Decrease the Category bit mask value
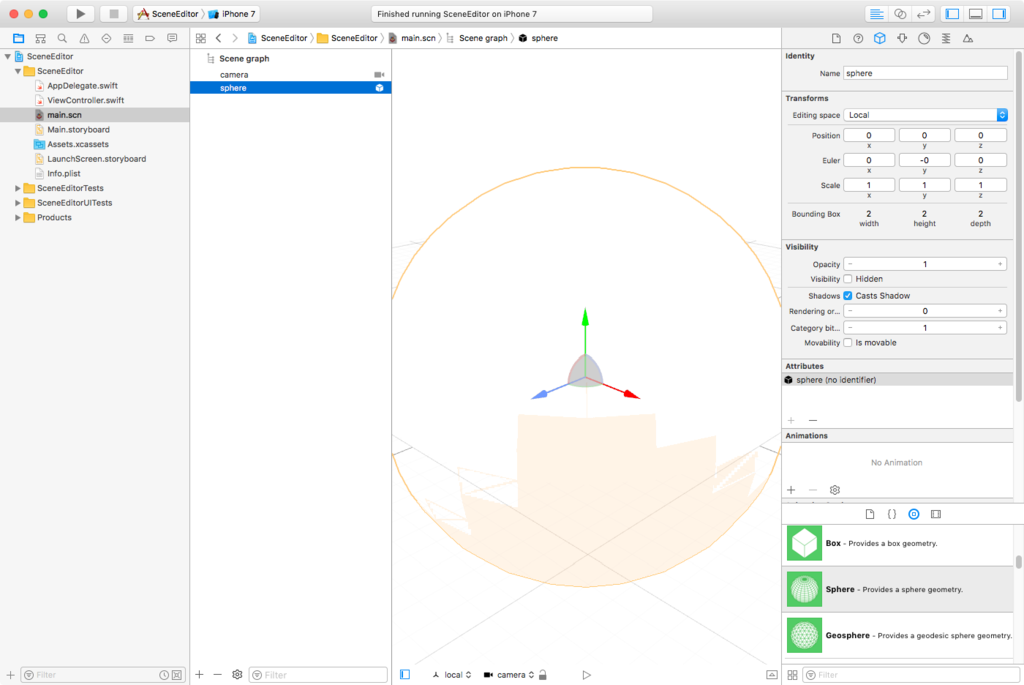 tap(850, 328)
